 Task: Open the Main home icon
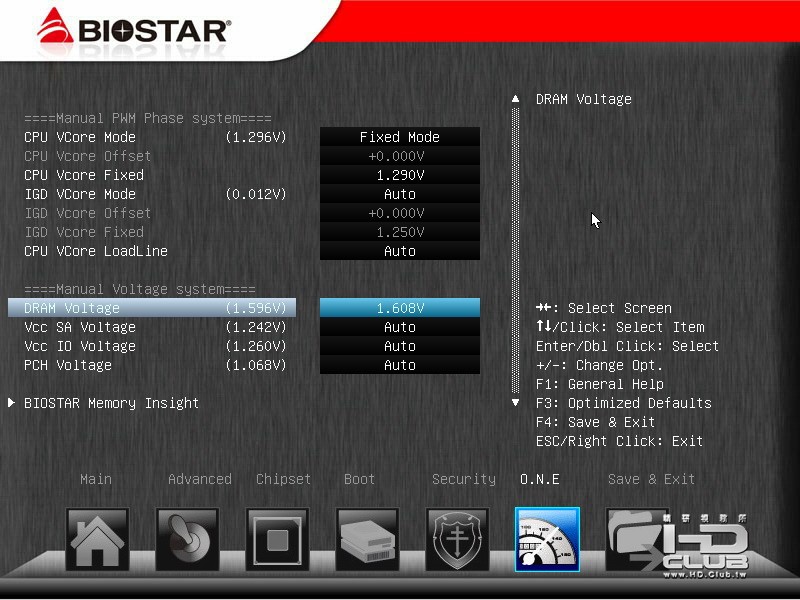click(x=97, y=539)
